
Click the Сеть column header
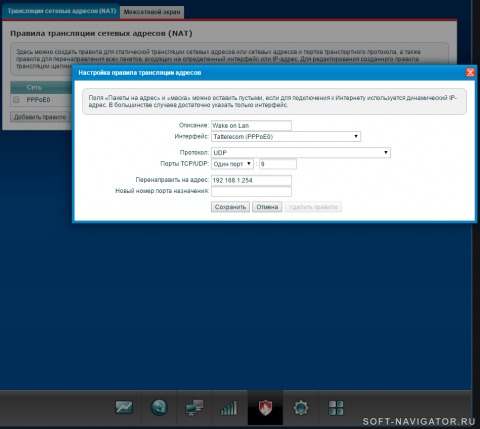click(x=34, y=87)
